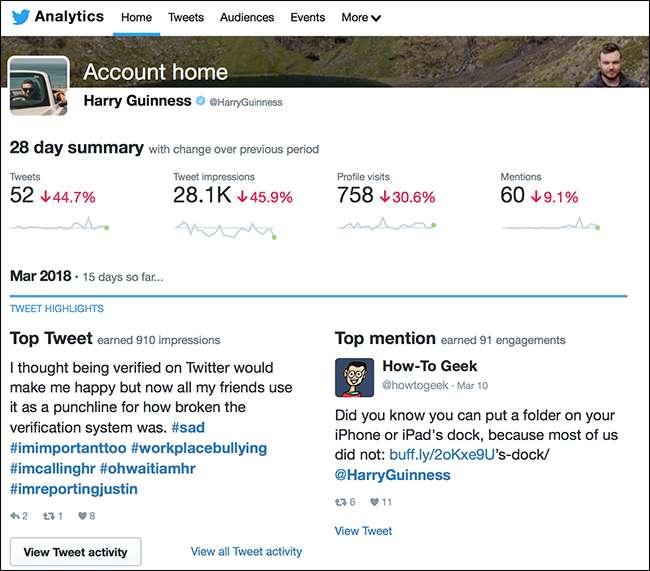Click the 44.7% decrease indicator
The image size is (650, 571).
68,197
